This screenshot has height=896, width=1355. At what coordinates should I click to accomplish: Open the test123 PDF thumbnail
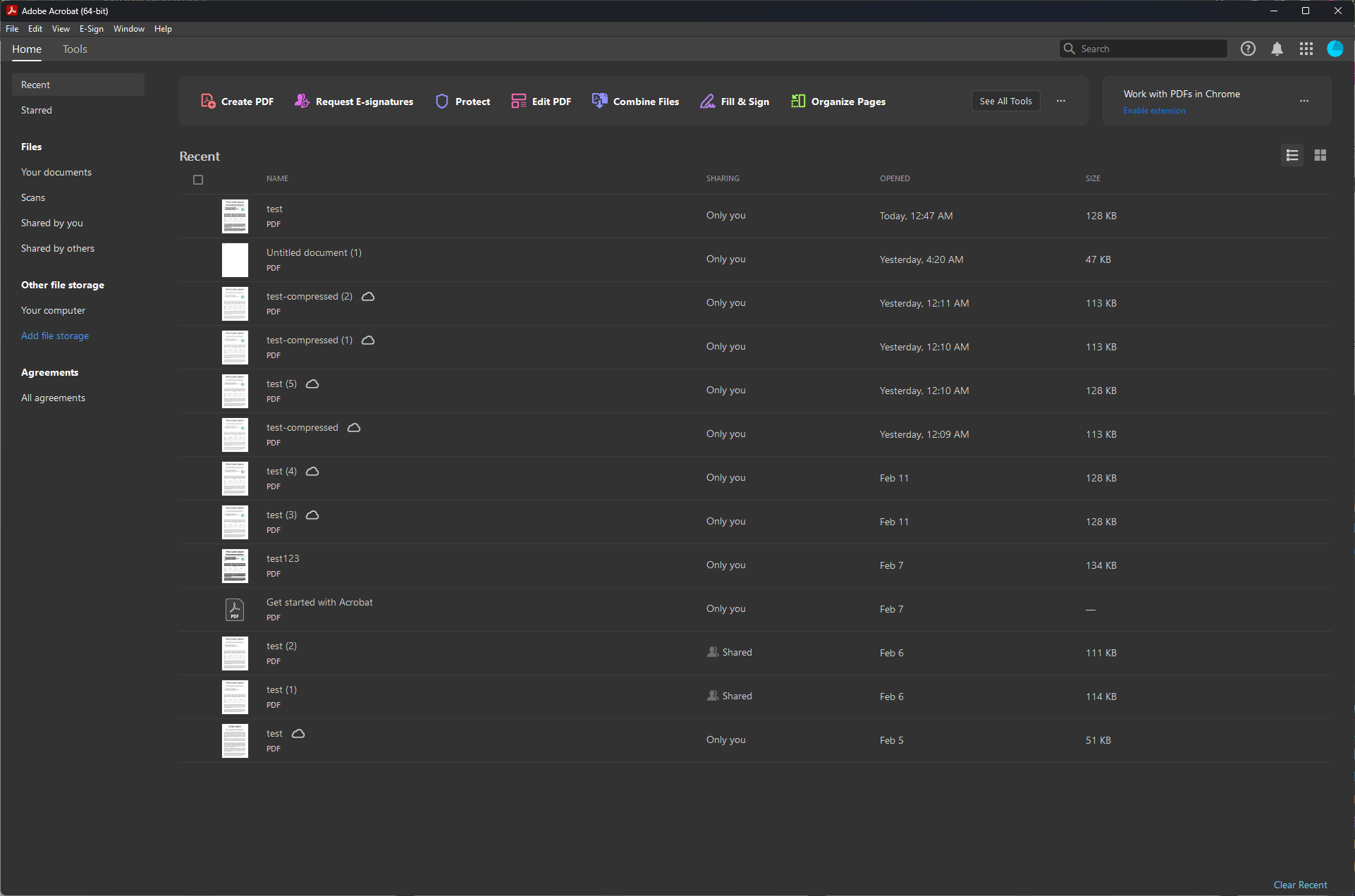click(235, 565)
